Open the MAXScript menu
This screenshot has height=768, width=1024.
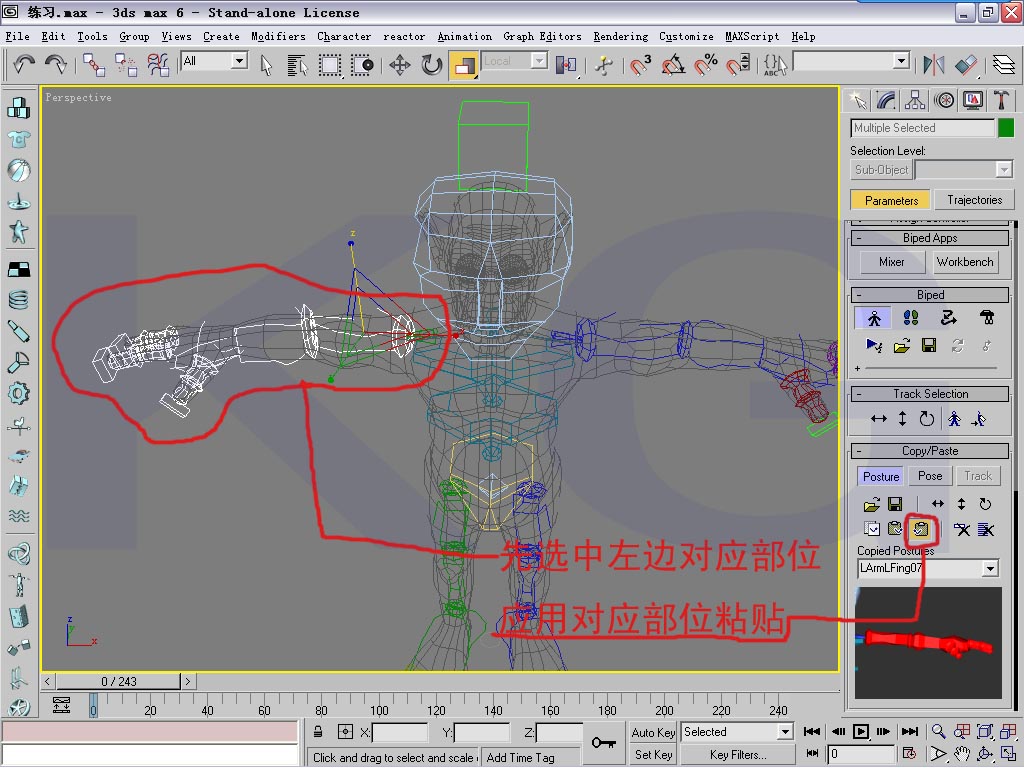click(752, 37)
